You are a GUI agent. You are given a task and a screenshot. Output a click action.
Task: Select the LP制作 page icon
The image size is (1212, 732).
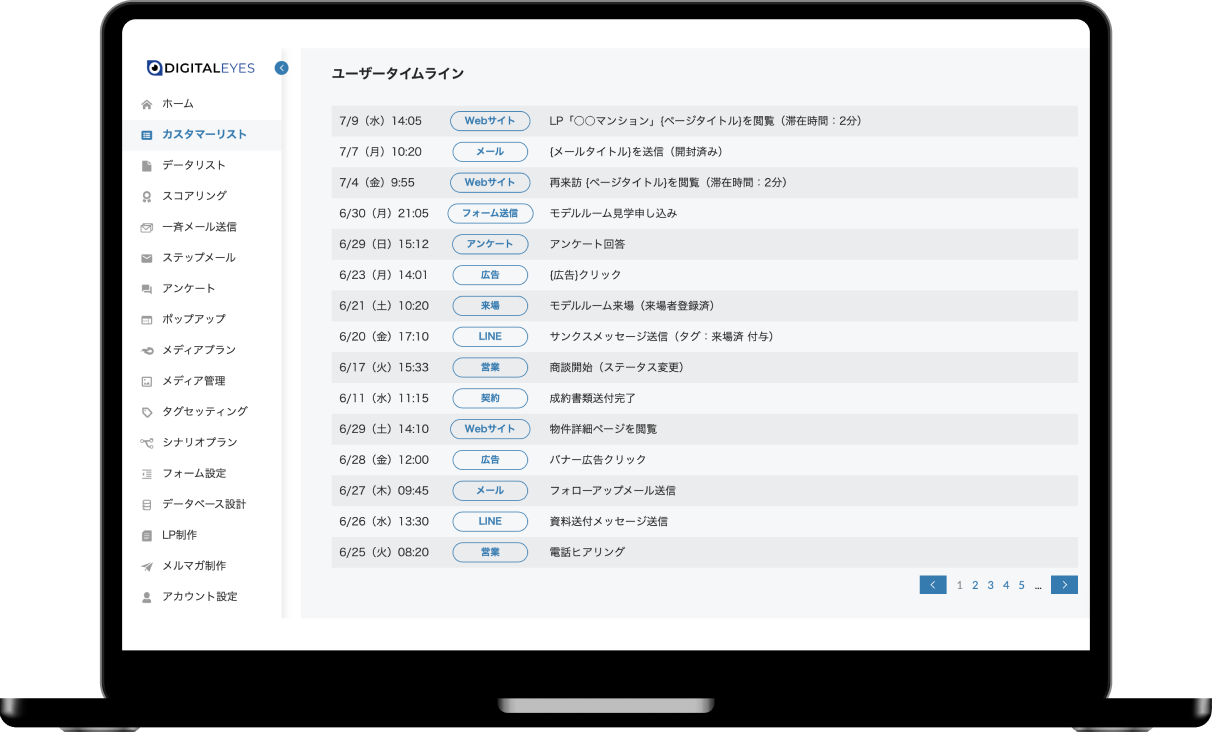(146, 534)
